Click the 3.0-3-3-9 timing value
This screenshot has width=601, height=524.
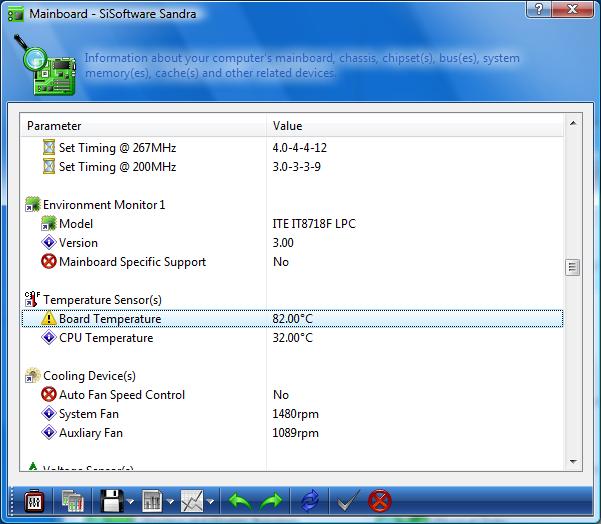coord(297,167)
